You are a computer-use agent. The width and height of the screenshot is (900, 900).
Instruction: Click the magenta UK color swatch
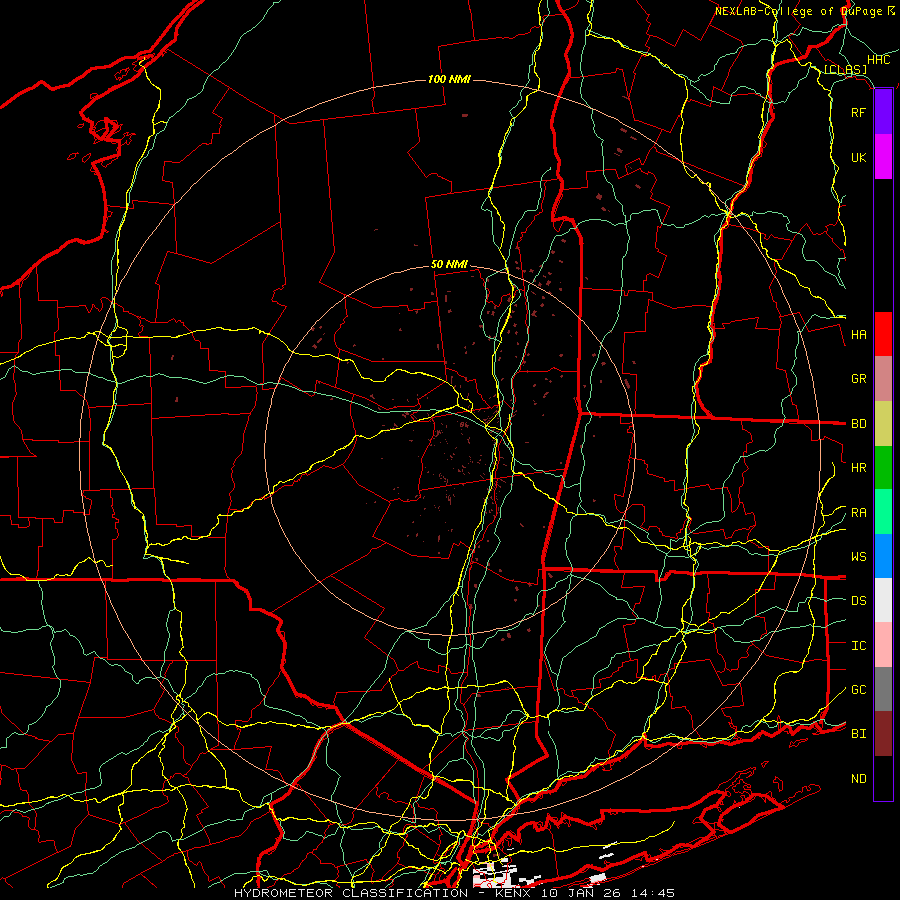[883, 157]
